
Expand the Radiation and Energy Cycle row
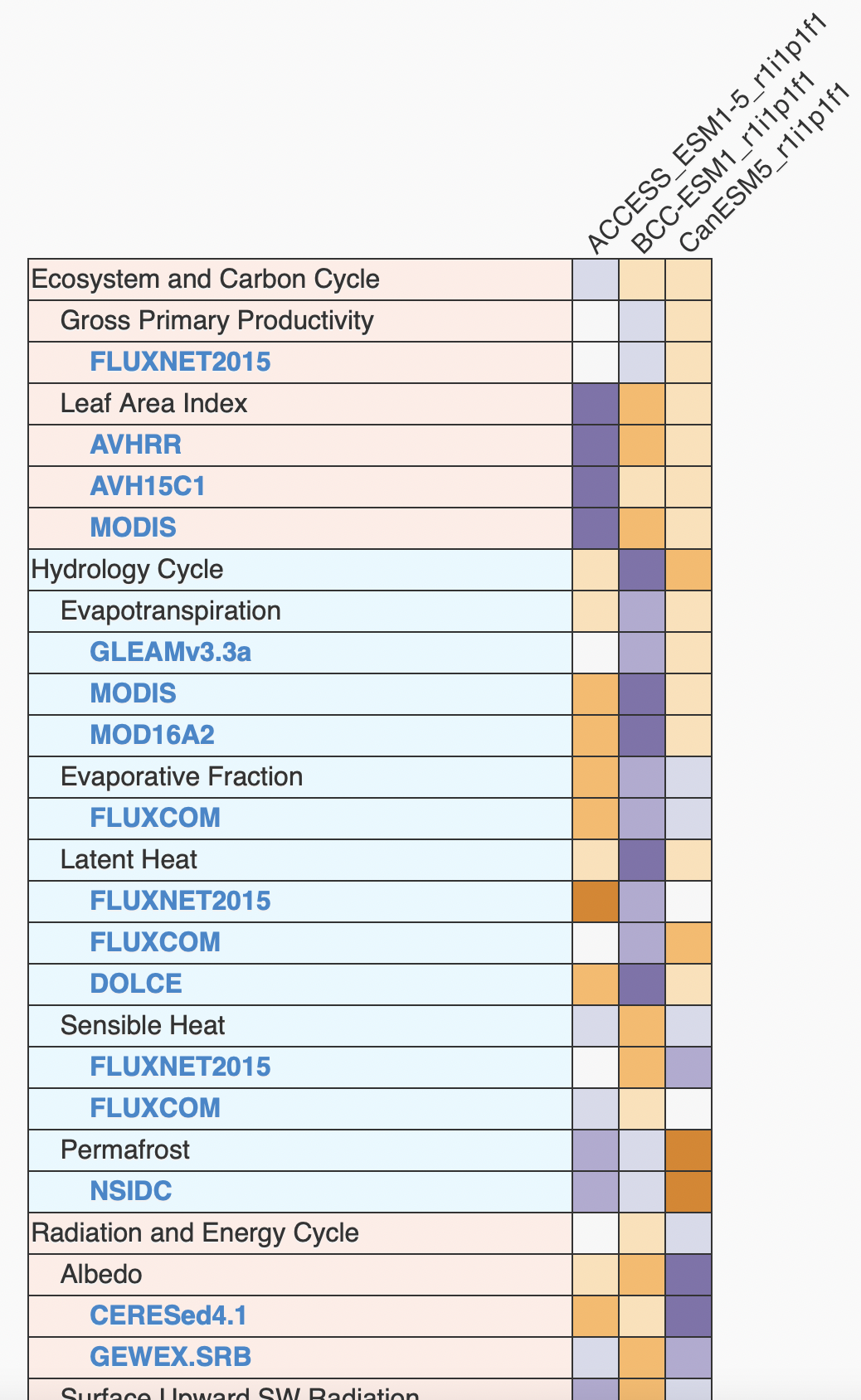click(x=195, y=1232)
